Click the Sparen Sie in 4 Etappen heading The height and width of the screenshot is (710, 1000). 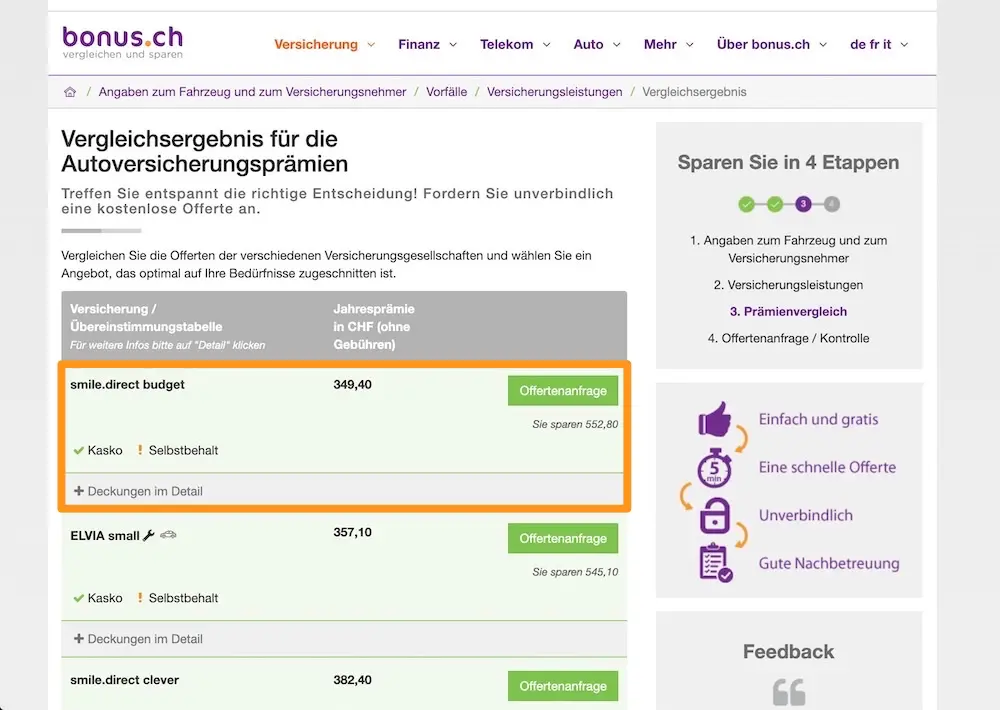pos(788,163)
